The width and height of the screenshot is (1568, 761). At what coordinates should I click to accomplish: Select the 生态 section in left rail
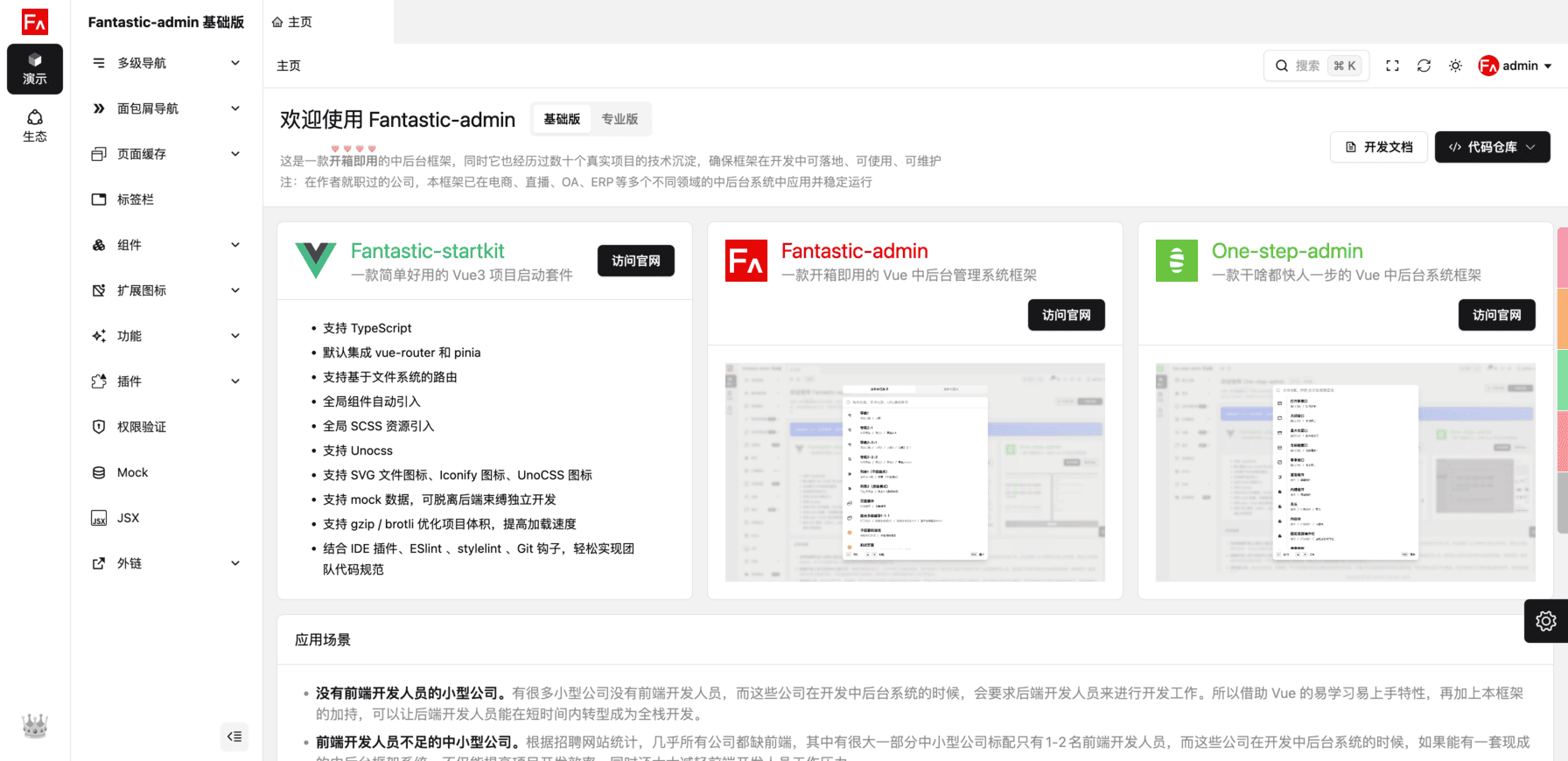35,125
